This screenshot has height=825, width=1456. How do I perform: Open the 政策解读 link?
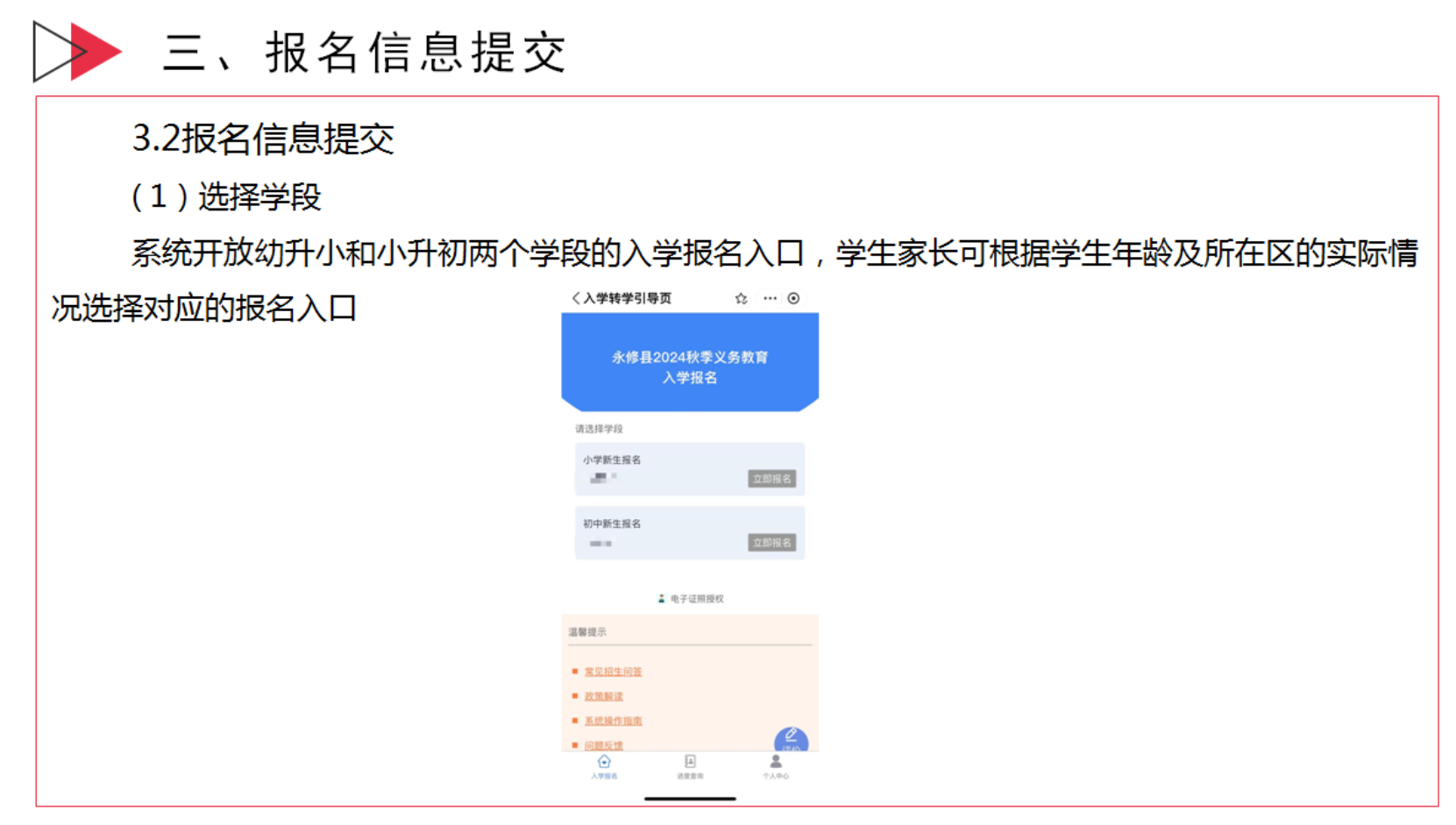point(604,696)
